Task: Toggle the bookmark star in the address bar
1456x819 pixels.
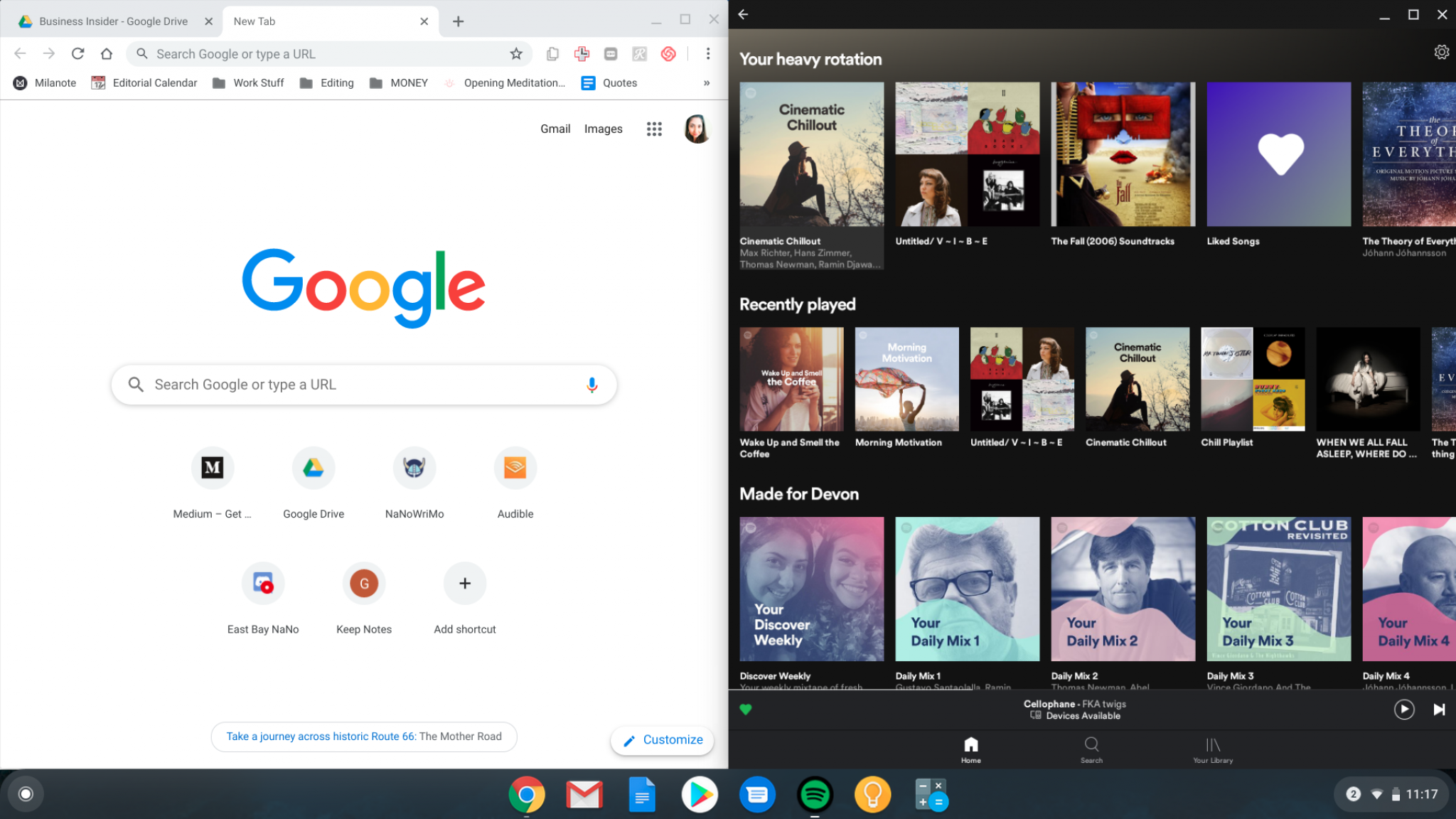Action: tap(516, 53)
